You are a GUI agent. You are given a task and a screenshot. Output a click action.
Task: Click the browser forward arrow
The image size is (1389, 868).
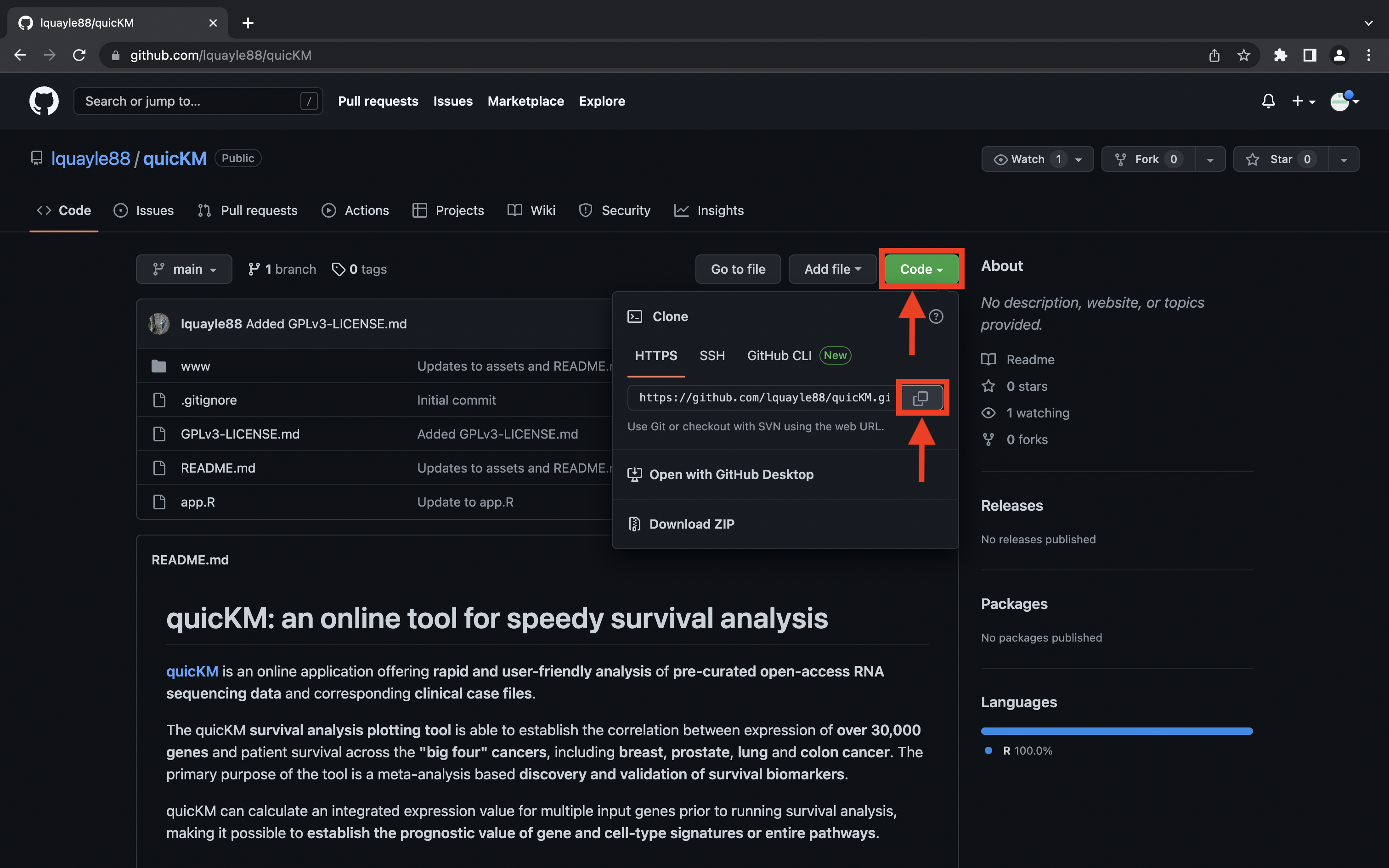tap(50, 55)
